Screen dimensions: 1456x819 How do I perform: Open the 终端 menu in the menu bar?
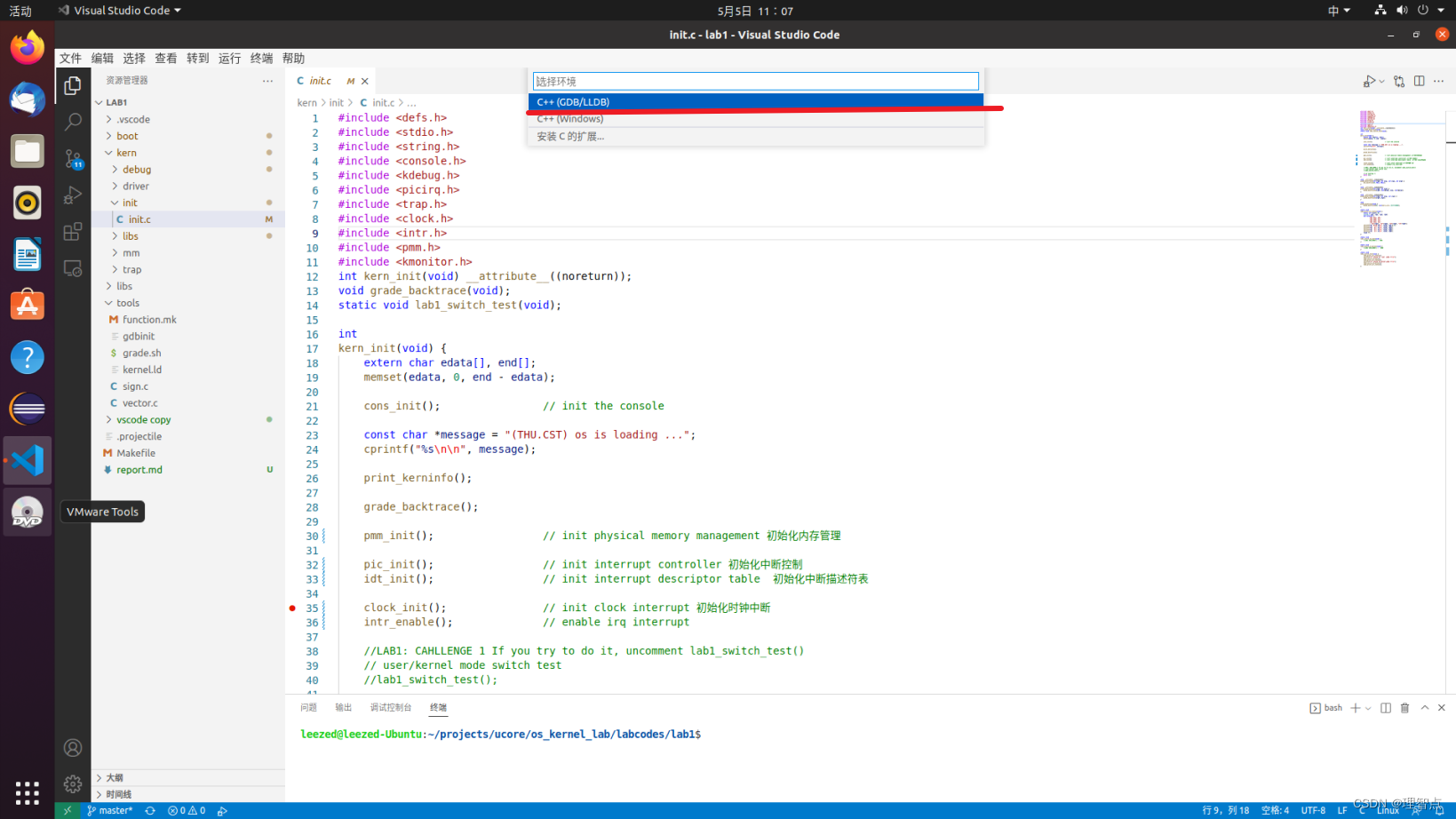(261, 58)
